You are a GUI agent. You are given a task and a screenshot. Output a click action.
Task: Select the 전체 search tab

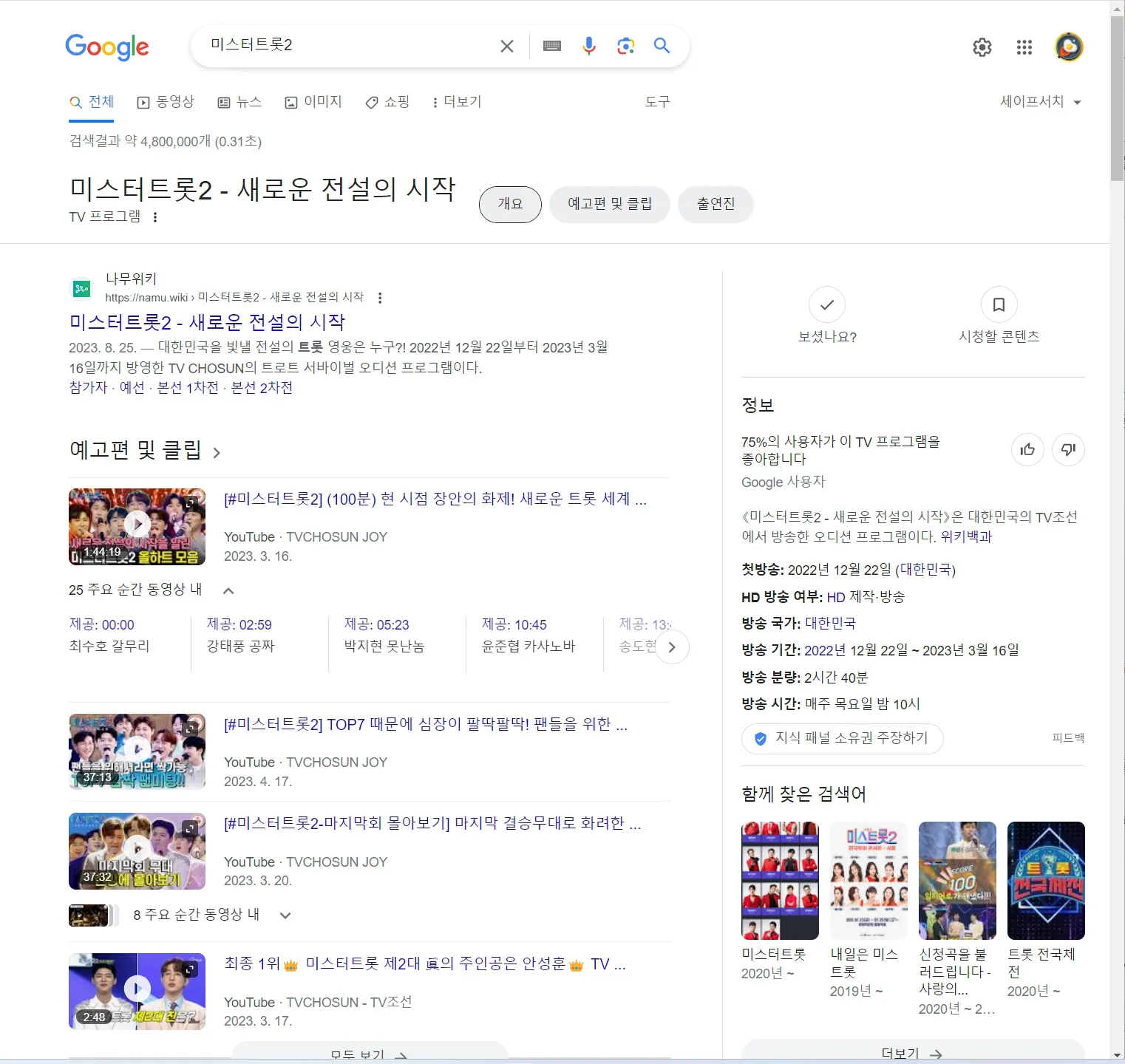(92, 102)
